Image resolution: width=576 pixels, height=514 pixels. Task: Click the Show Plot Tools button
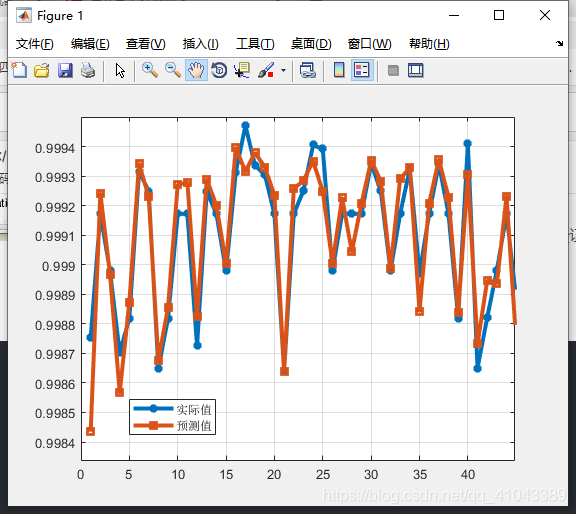415,70
